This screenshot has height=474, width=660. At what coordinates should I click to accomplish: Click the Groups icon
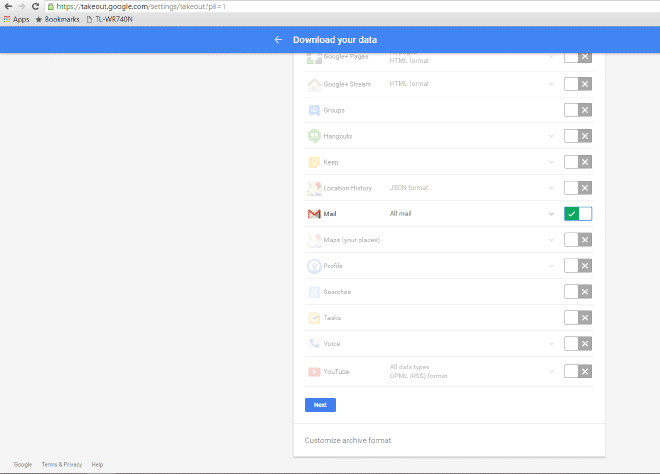point(314,110)
